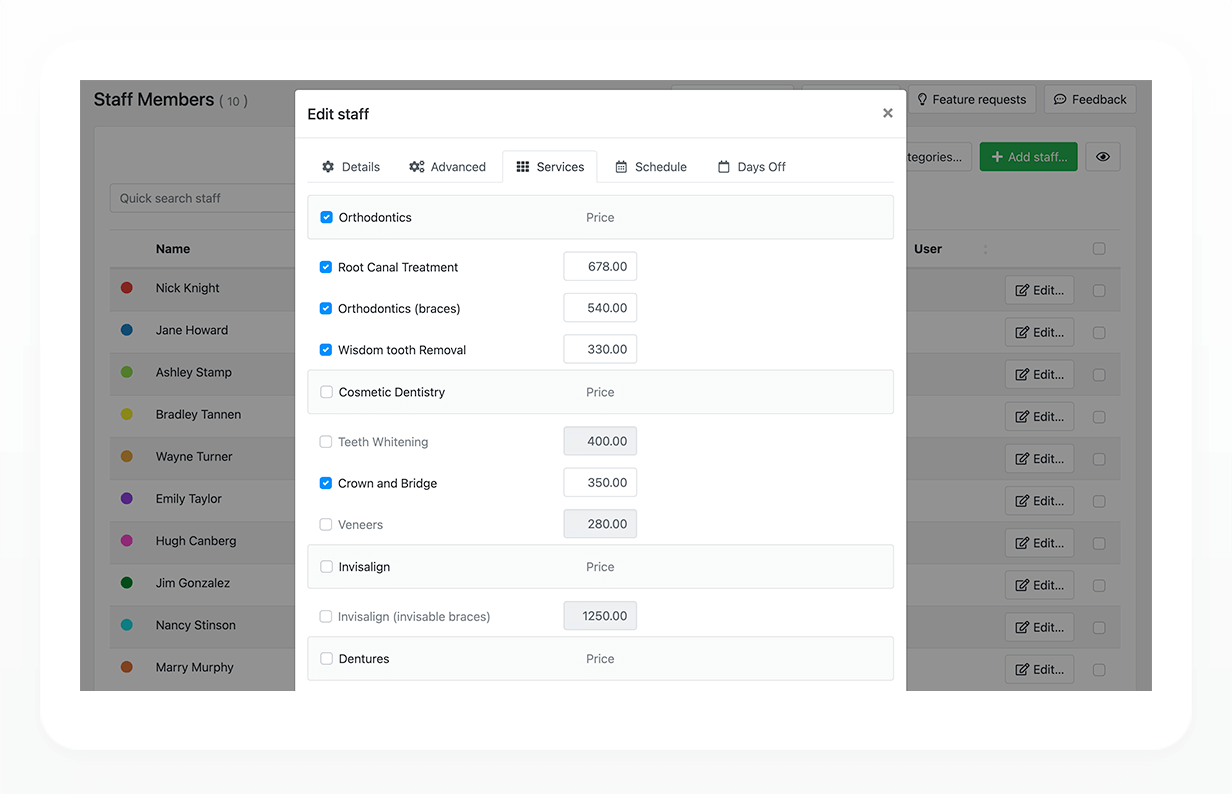Viewport: 1232px width, 794px height.
Task: Click the Quick search staff field
Action: click(202, 198)
